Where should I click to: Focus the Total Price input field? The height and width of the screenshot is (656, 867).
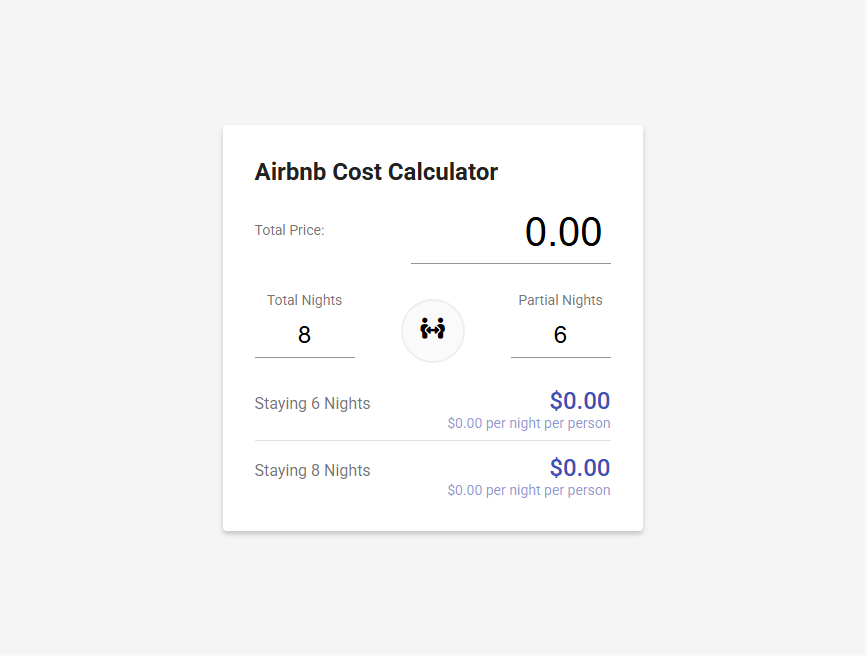(x=511, y=232)
